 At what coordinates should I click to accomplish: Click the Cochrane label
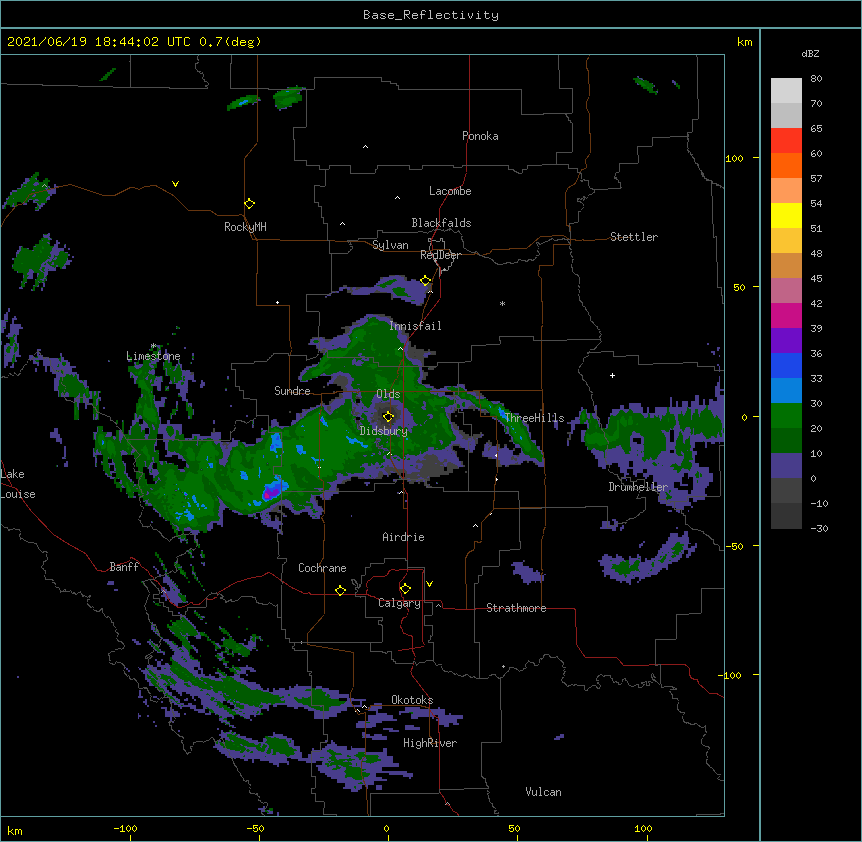point(322,568)
